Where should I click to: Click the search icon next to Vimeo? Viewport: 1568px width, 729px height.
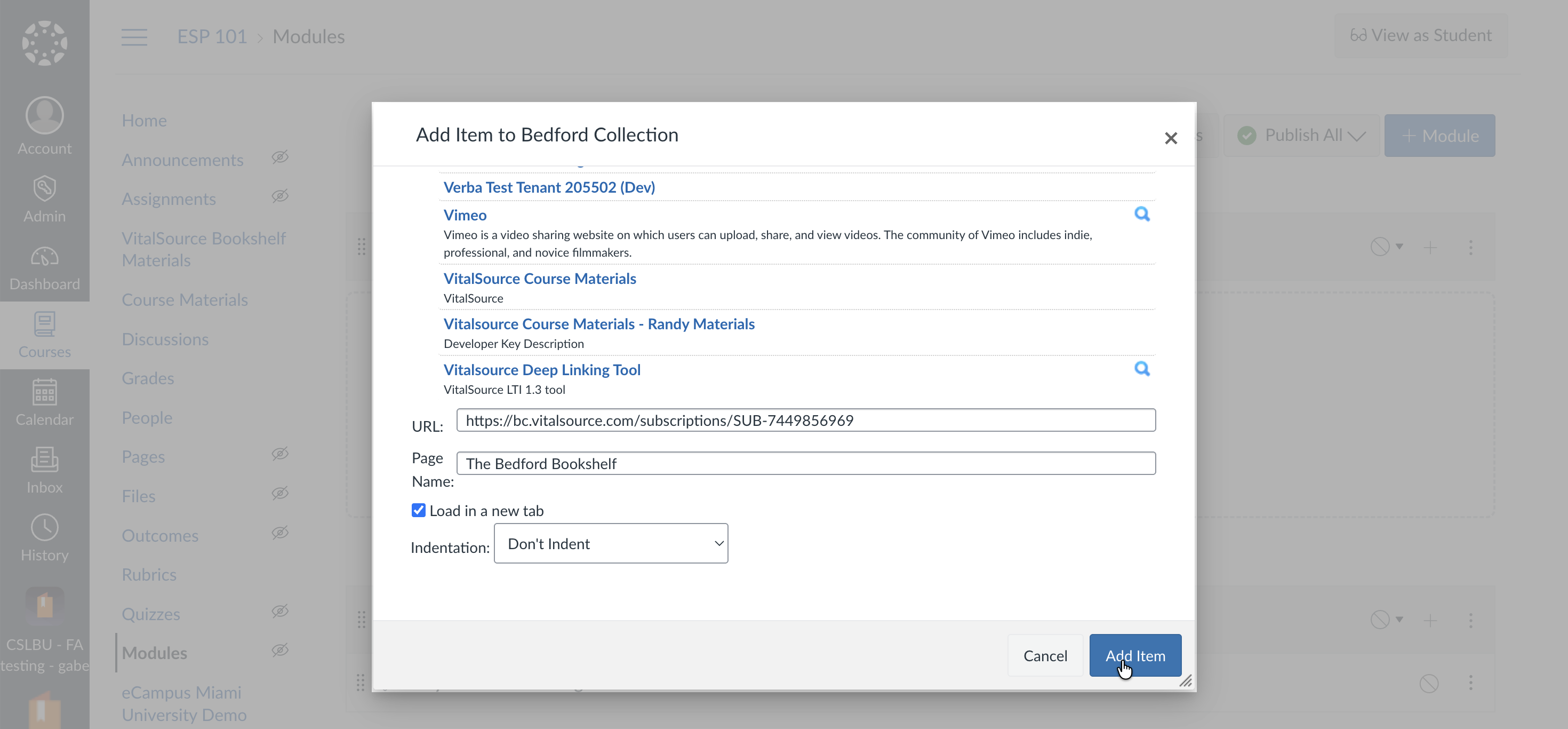pos(1142,214)
